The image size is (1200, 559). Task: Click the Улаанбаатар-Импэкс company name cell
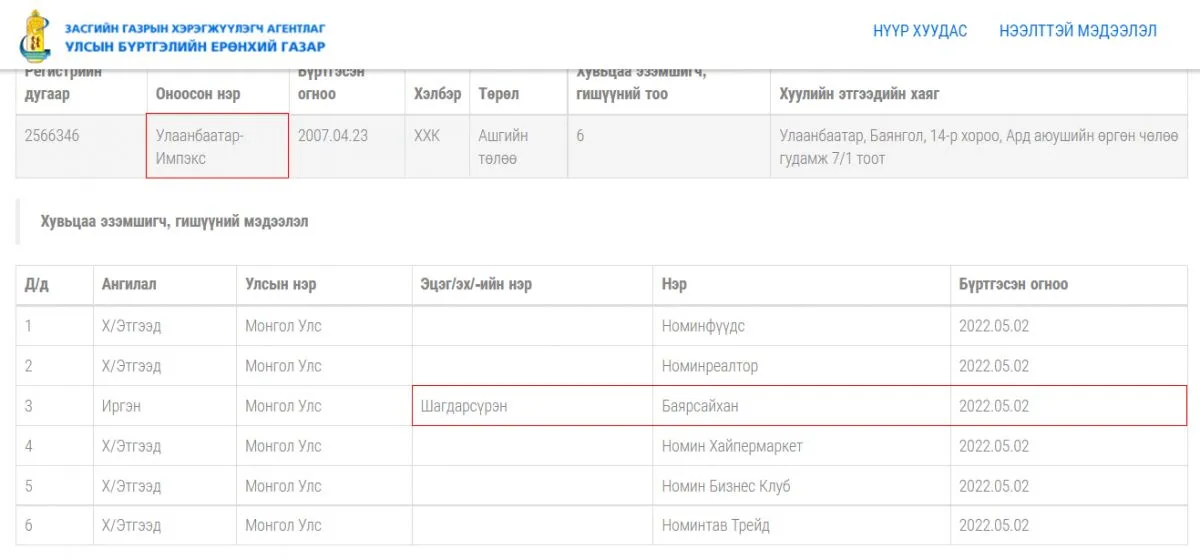pos(218,146)
